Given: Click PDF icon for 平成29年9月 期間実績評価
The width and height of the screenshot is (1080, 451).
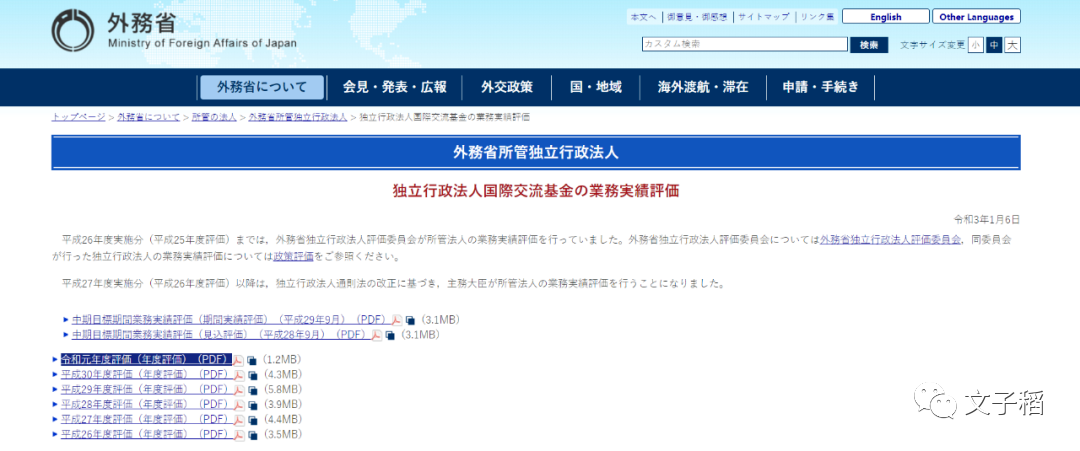Looking at the screenshot, I should click(397, 320).
